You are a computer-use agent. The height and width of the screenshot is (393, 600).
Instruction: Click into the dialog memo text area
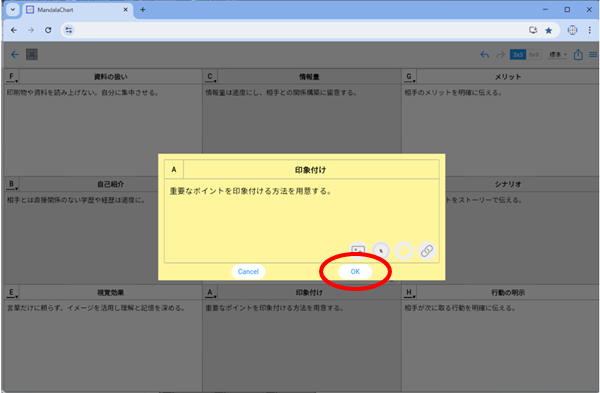pyautogui.click(x=302, y=220)
